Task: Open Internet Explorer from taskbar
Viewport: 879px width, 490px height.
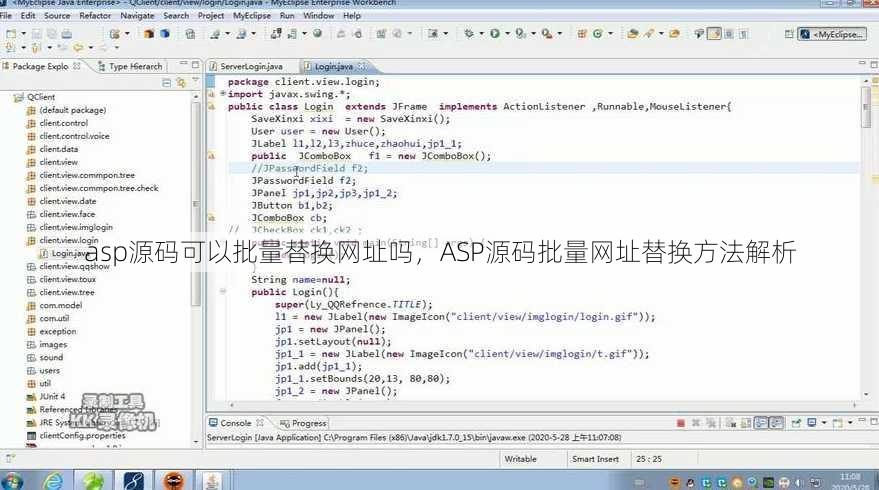Action: [x=54, y=481]
